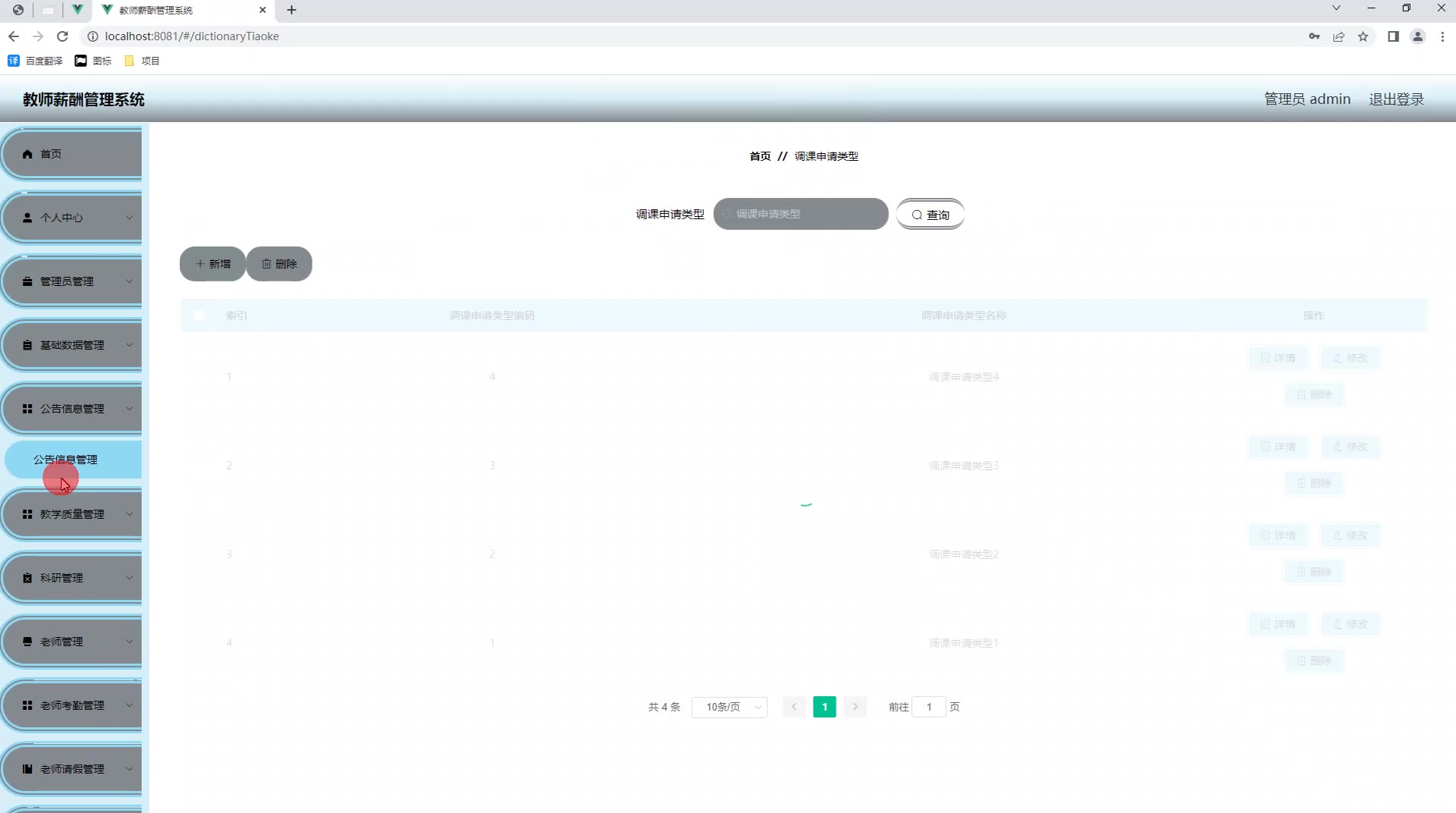Click the address bar URL
Screen dimensions: 1456x813
[192, 36]
